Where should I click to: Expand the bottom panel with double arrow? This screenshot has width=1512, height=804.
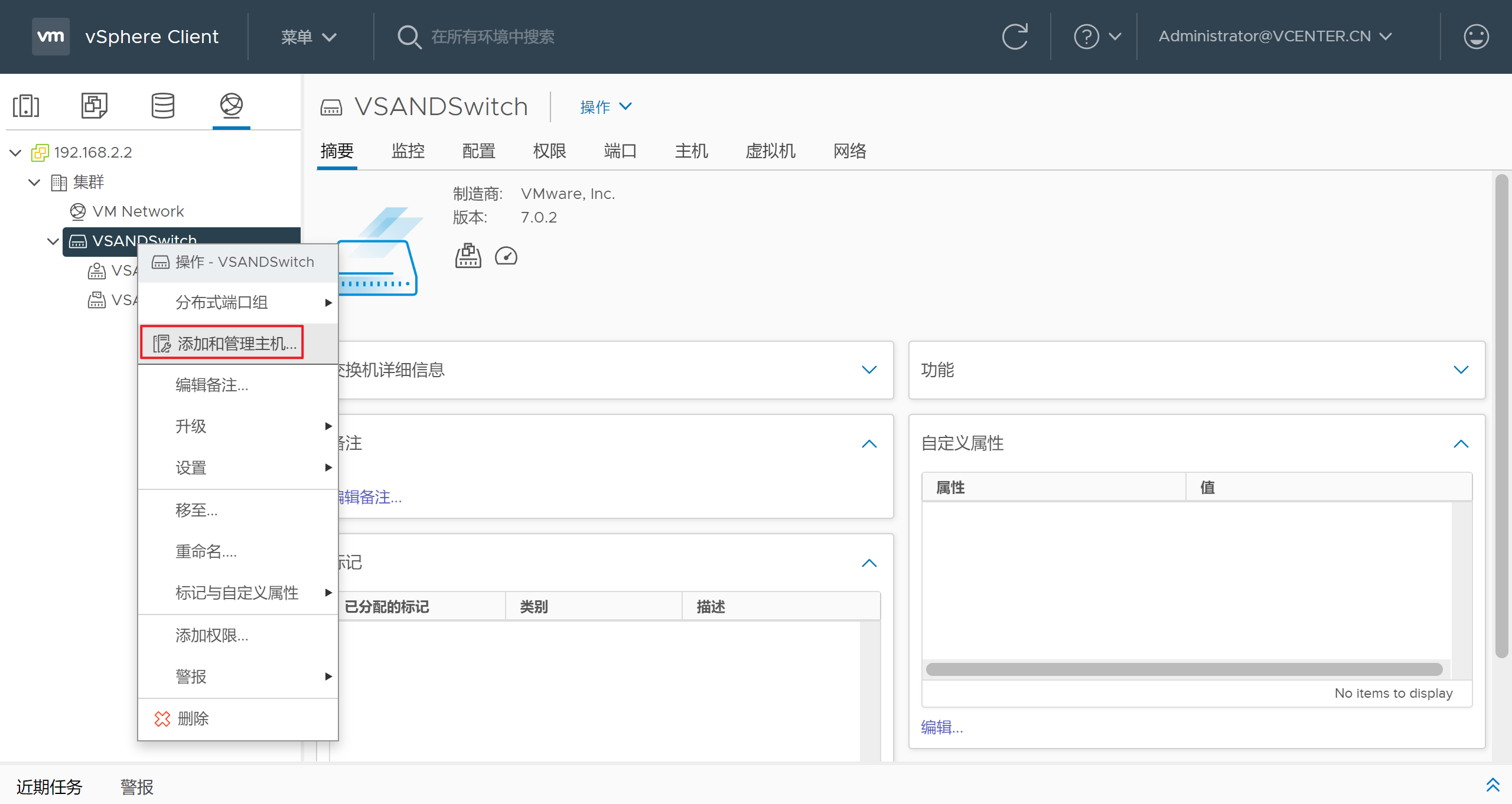coord(1493,785)
